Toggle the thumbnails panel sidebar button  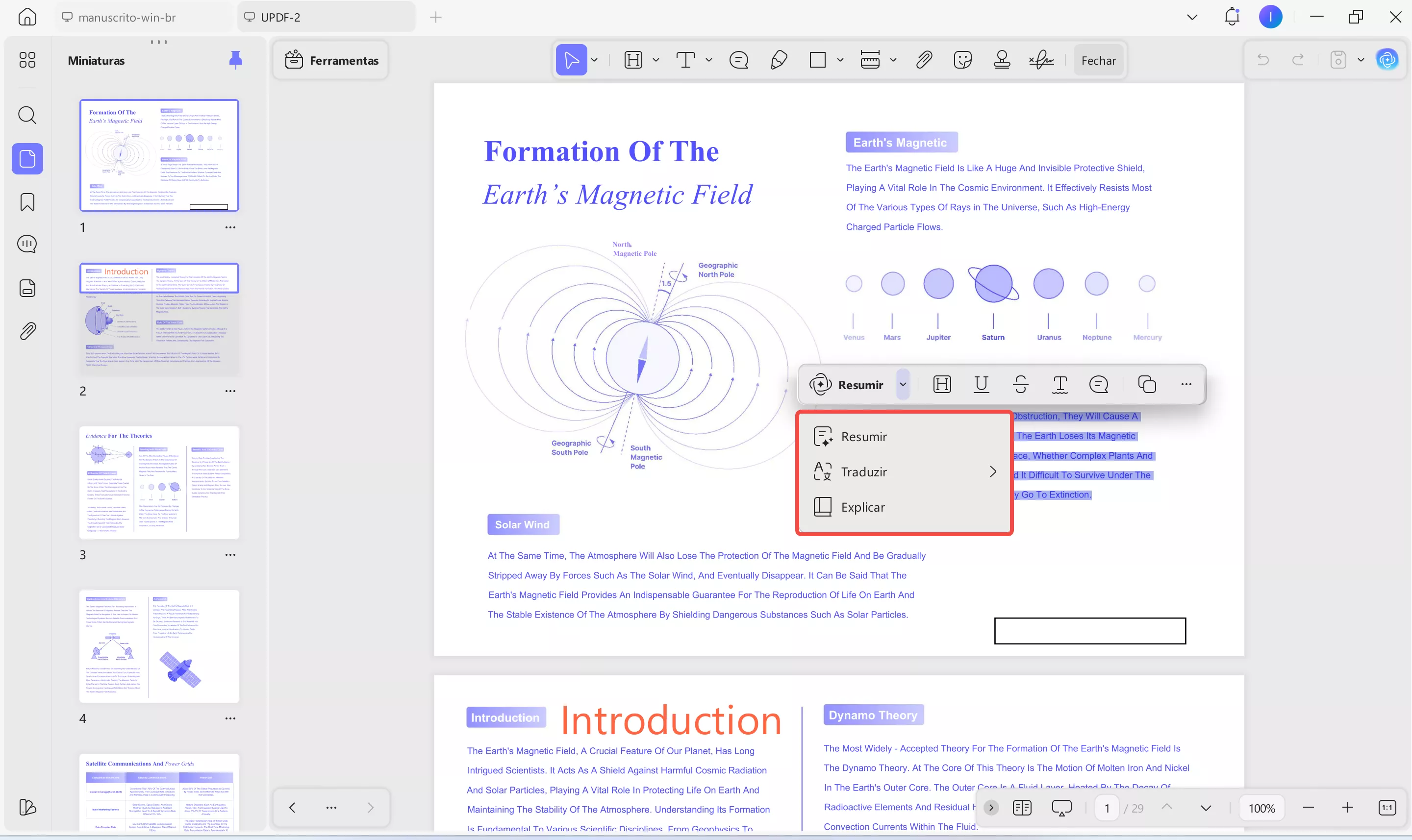(27, 158)
